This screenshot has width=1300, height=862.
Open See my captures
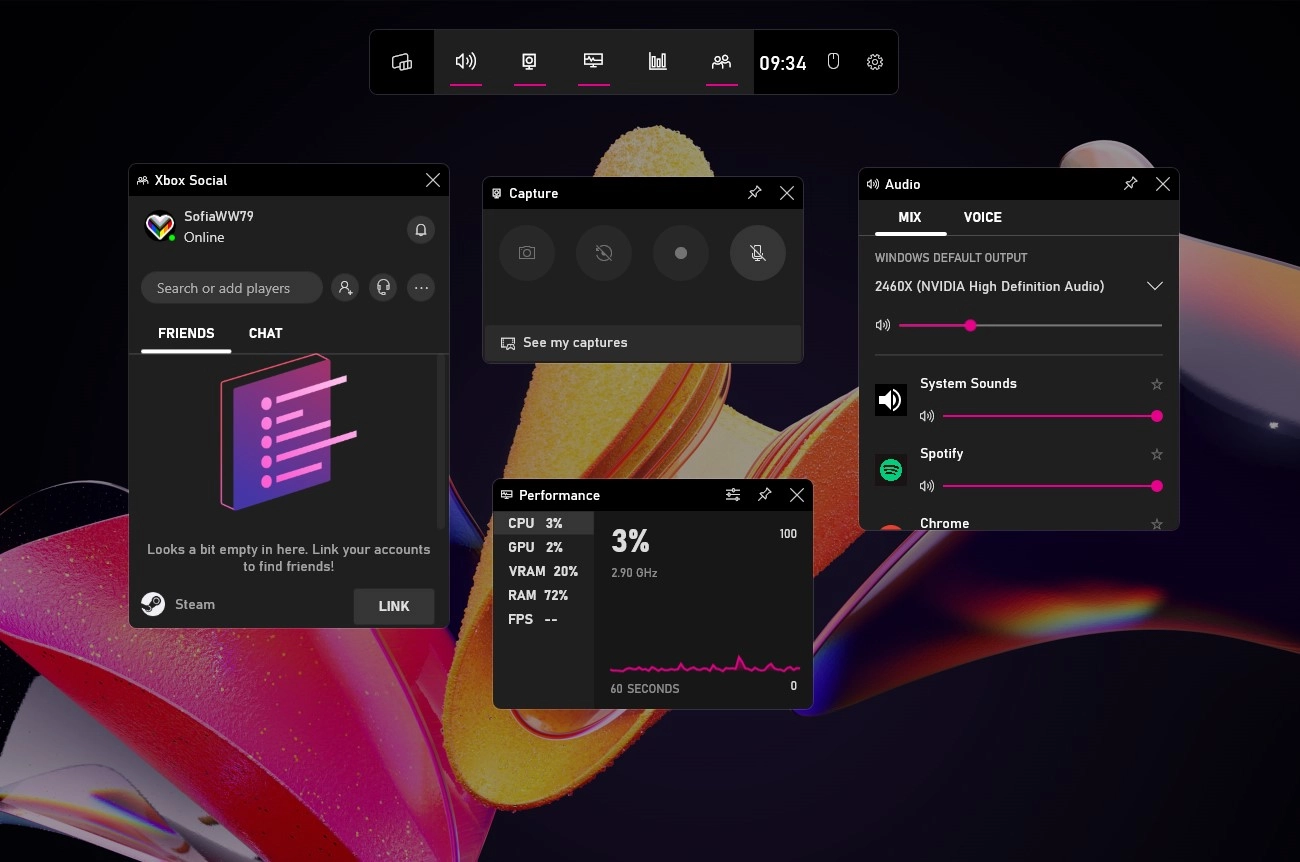pyautogui.click(x=643, y=342)
